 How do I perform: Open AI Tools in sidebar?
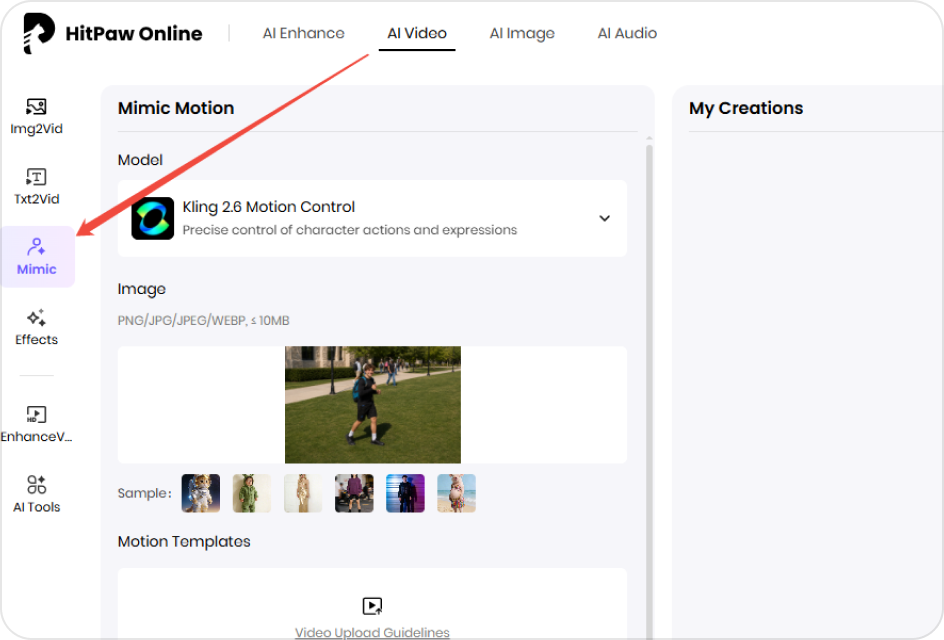click(x=36, y=494)
